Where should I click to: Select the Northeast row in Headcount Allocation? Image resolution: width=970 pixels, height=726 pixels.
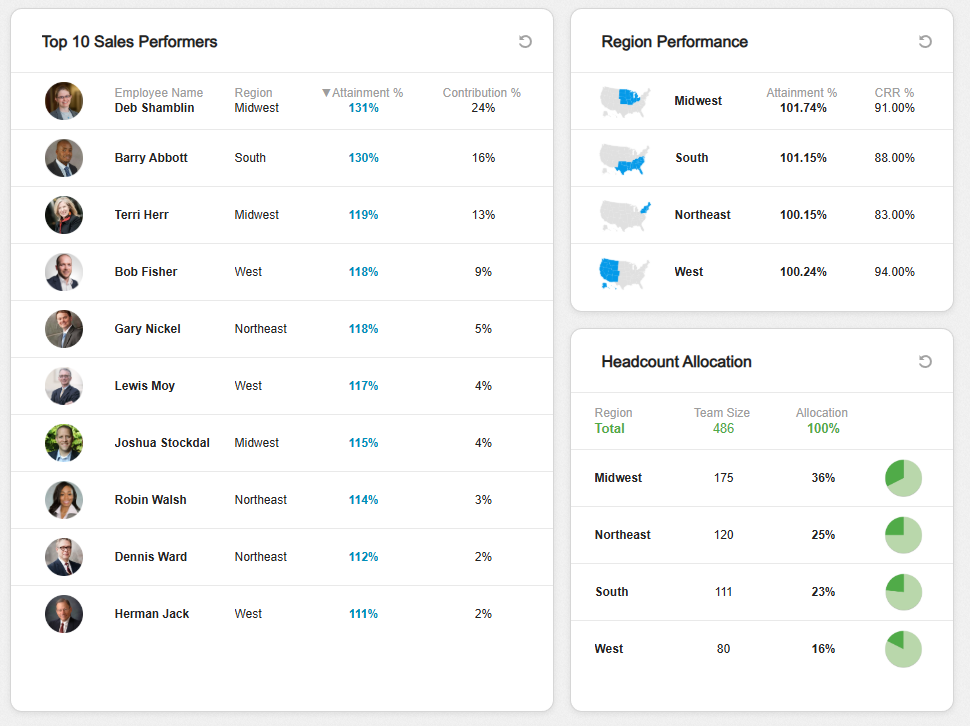tap(622, 535)
